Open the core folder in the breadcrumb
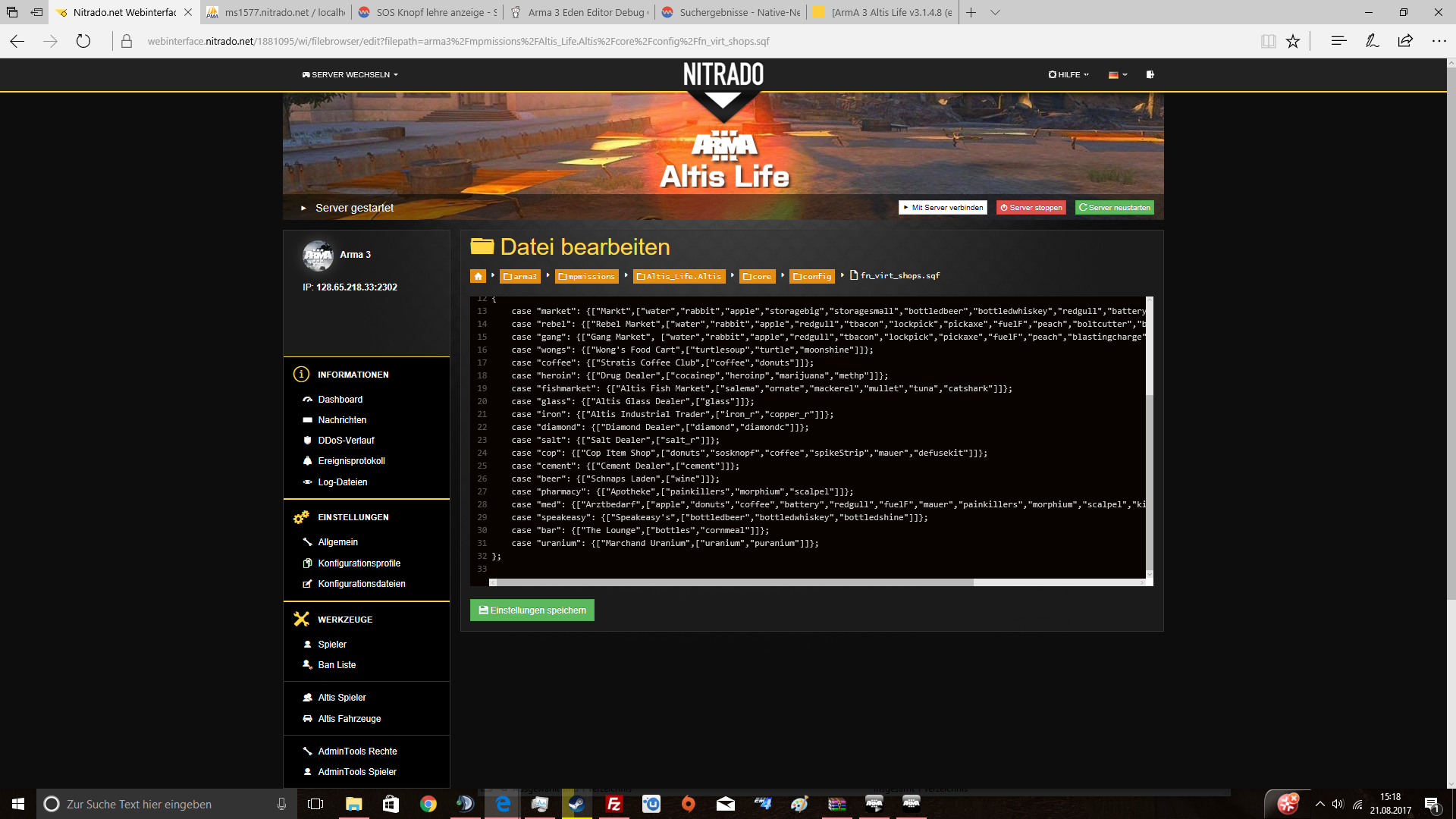Image resolution: width=1456 pixels, height=819 pixels. point(757,276)
